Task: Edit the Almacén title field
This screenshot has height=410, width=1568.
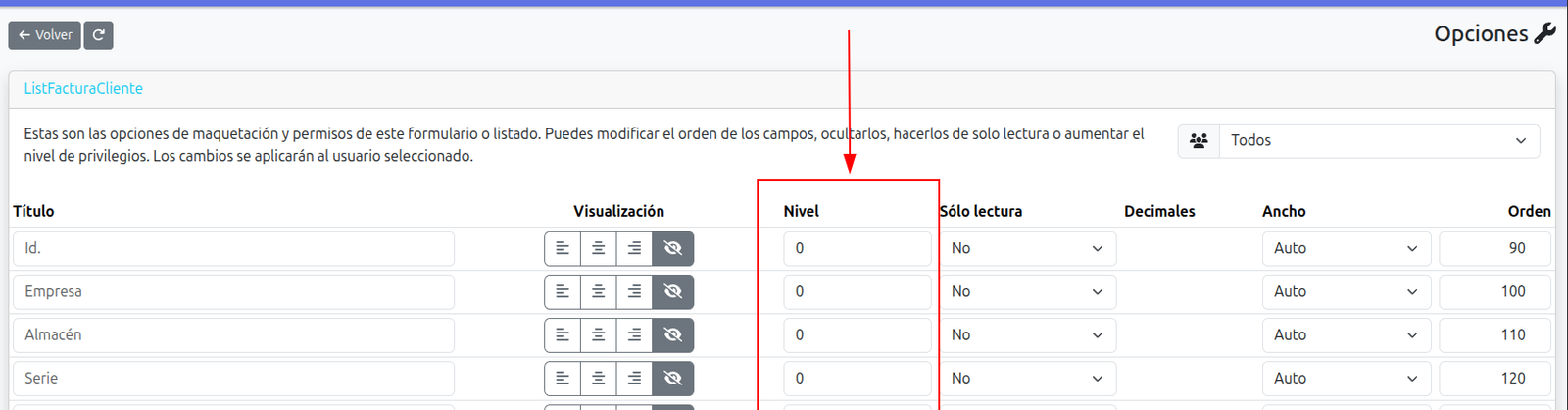Action: coord(233,334)
